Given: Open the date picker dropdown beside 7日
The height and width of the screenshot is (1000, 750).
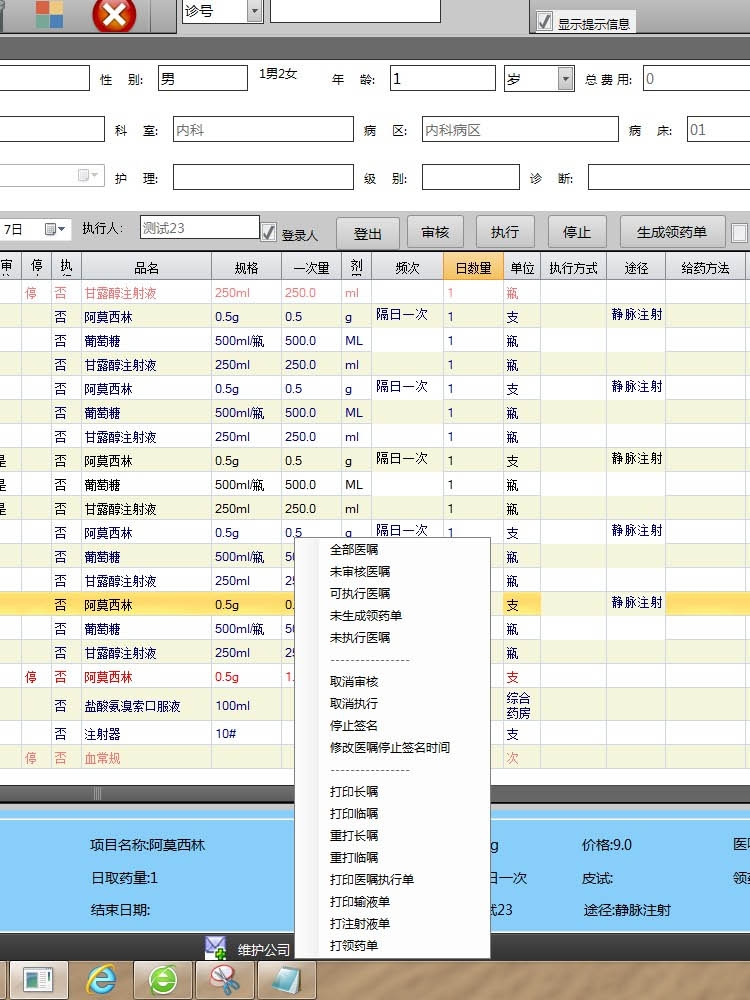Looking at the screenshot, I should (x=55, y=229).
